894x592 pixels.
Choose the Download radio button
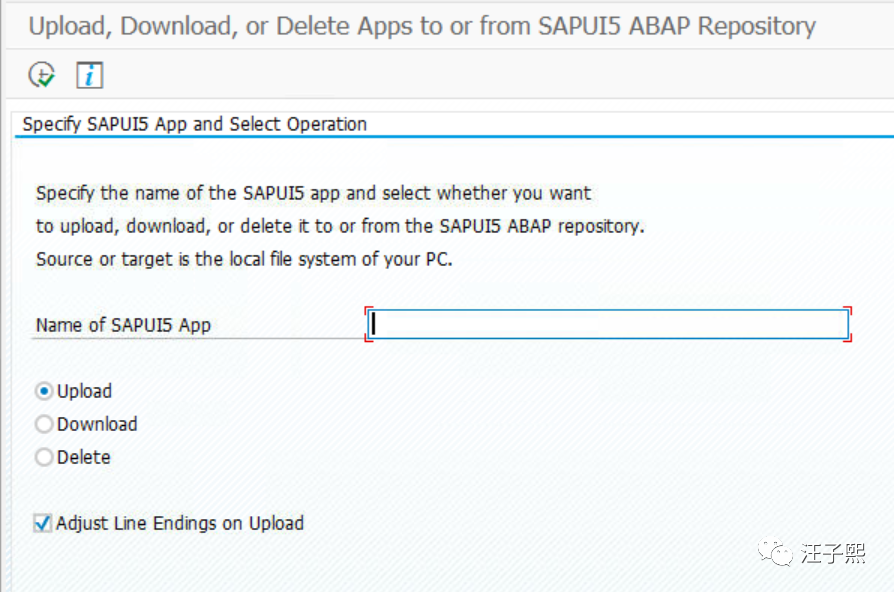pyautogui.click(x=44, y=425)
